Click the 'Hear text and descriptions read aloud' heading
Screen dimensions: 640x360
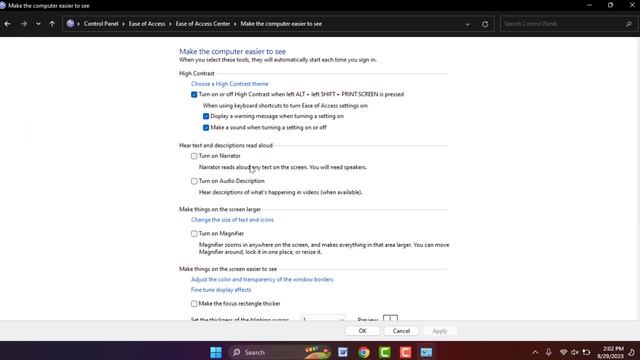[x=226, y=145]
